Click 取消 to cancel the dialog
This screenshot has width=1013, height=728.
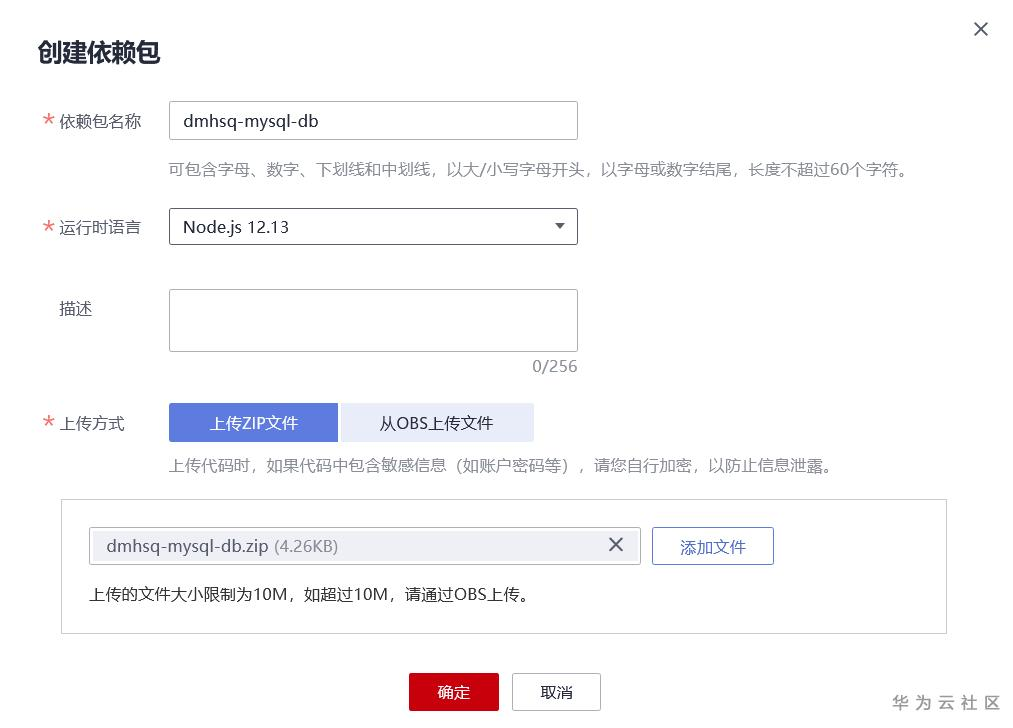tap(556, 691)
